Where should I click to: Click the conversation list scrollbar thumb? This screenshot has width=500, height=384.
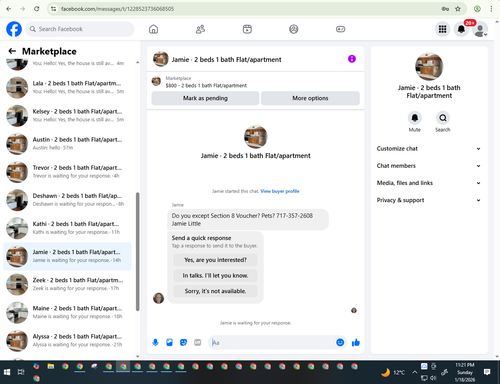click(x=137, y=252)
